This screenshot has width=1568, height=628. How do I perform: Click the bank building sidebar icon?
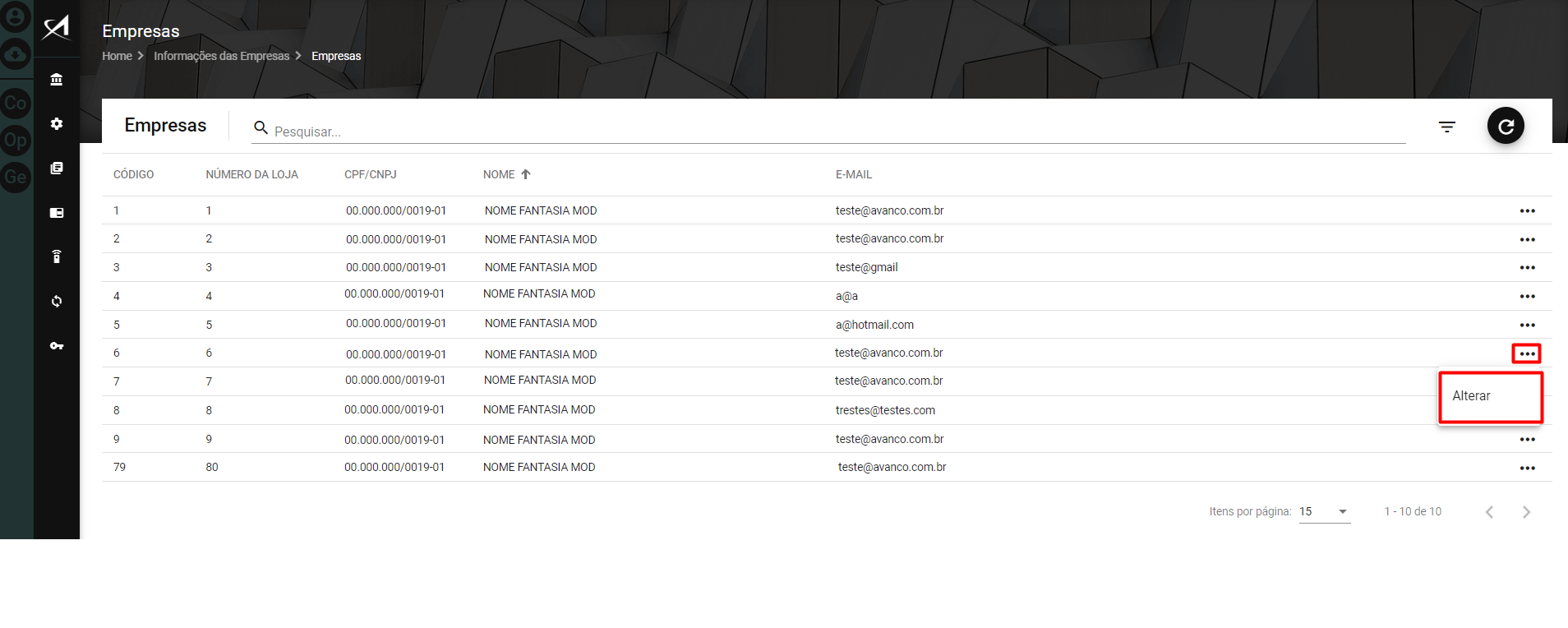(56, 80)
